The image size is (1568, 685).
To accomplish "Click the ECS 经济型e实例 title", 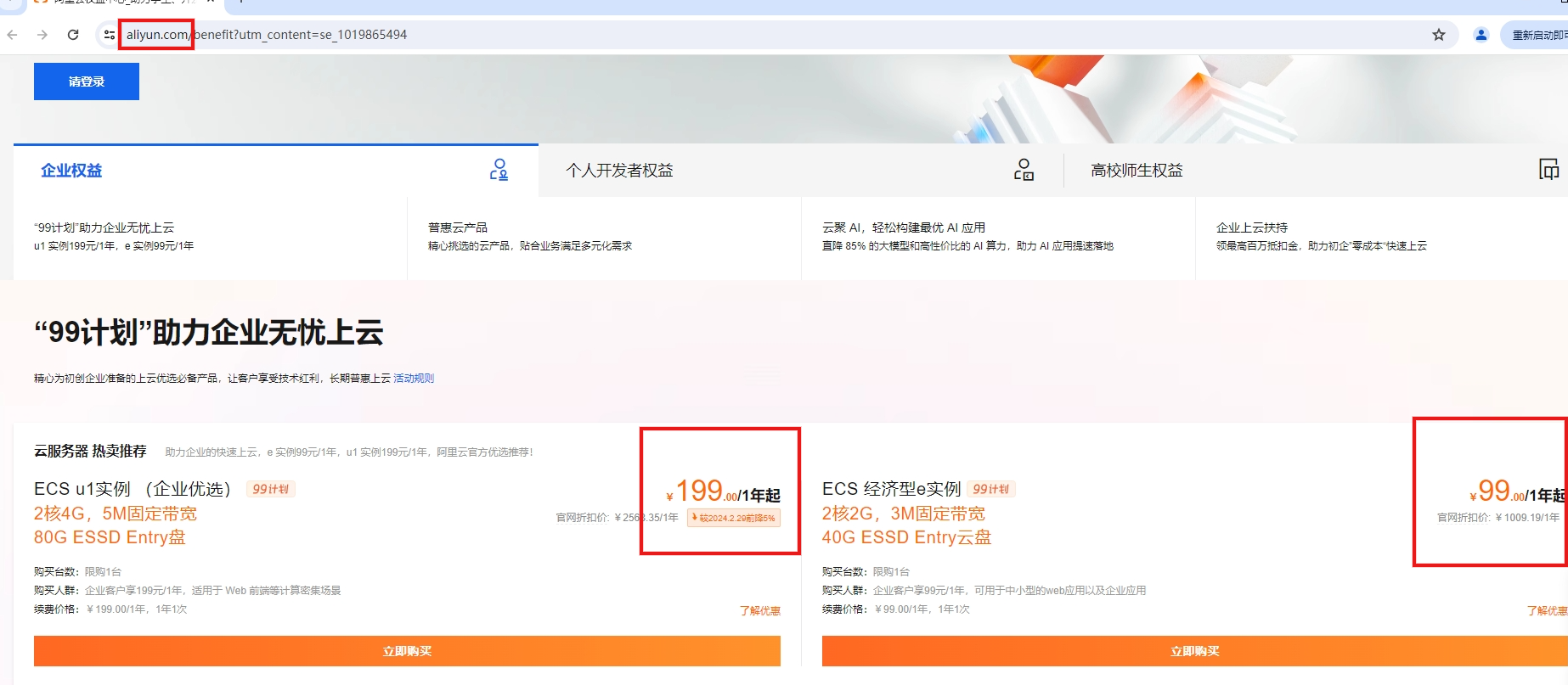I will tap(892, 489).
